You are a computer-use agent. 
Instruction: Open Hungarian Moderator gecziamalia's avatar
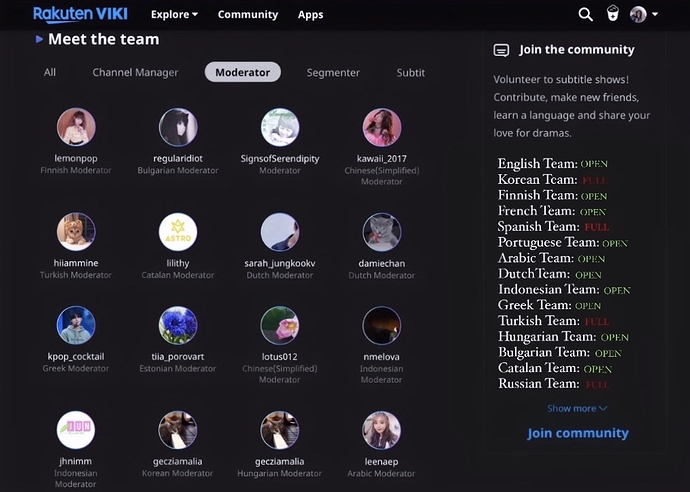point(280,430)
